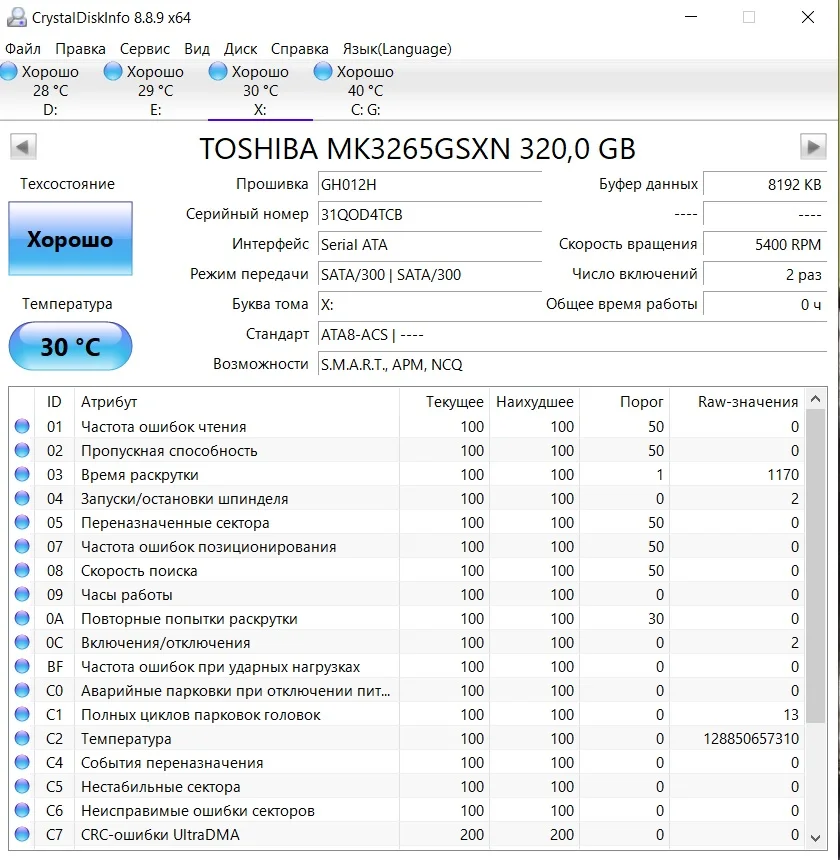Select disk E: at 29 °C

coord(155,90)
